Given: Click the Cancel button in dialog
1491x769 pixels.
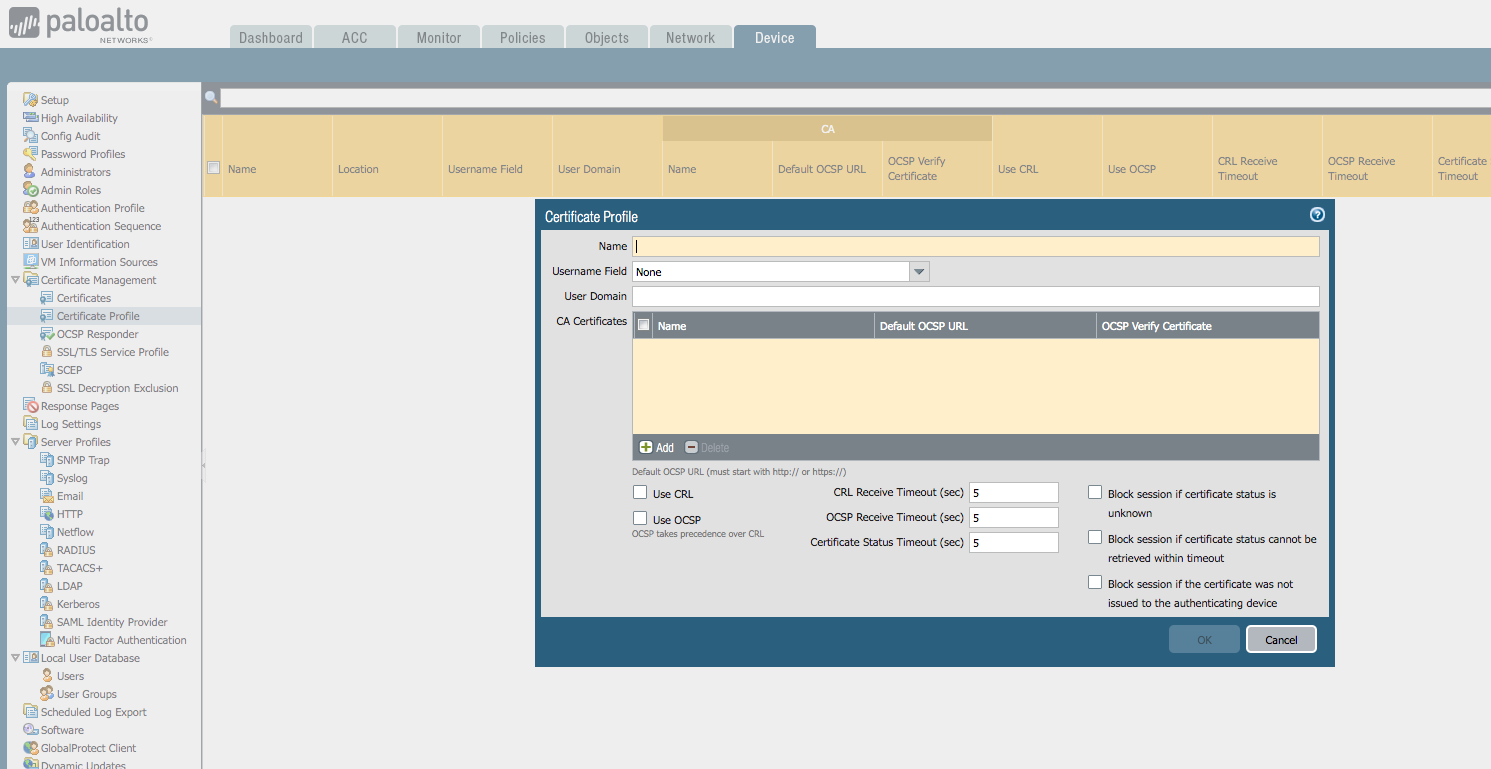Looking at the screenshot, I should tap(1280, 640).
